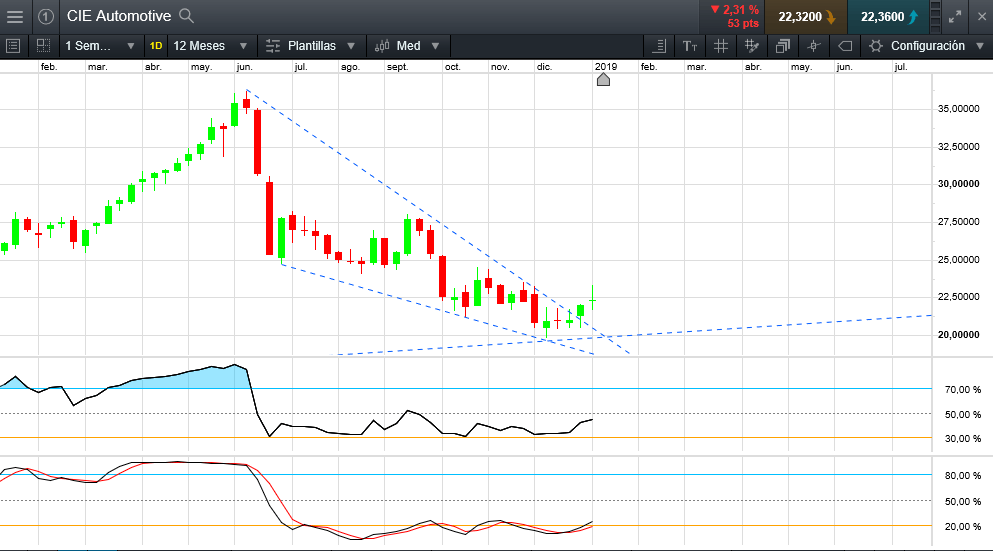Click the grid color picker icon
The image size is (993, 551).
(x=752, y=46)
